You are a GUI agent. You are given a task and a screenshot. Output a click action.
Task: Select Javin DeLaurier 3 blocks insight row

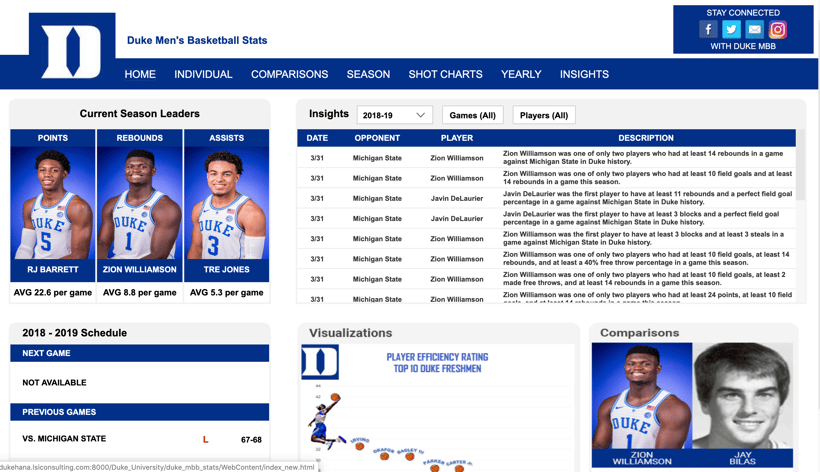(x=546, y=218)
